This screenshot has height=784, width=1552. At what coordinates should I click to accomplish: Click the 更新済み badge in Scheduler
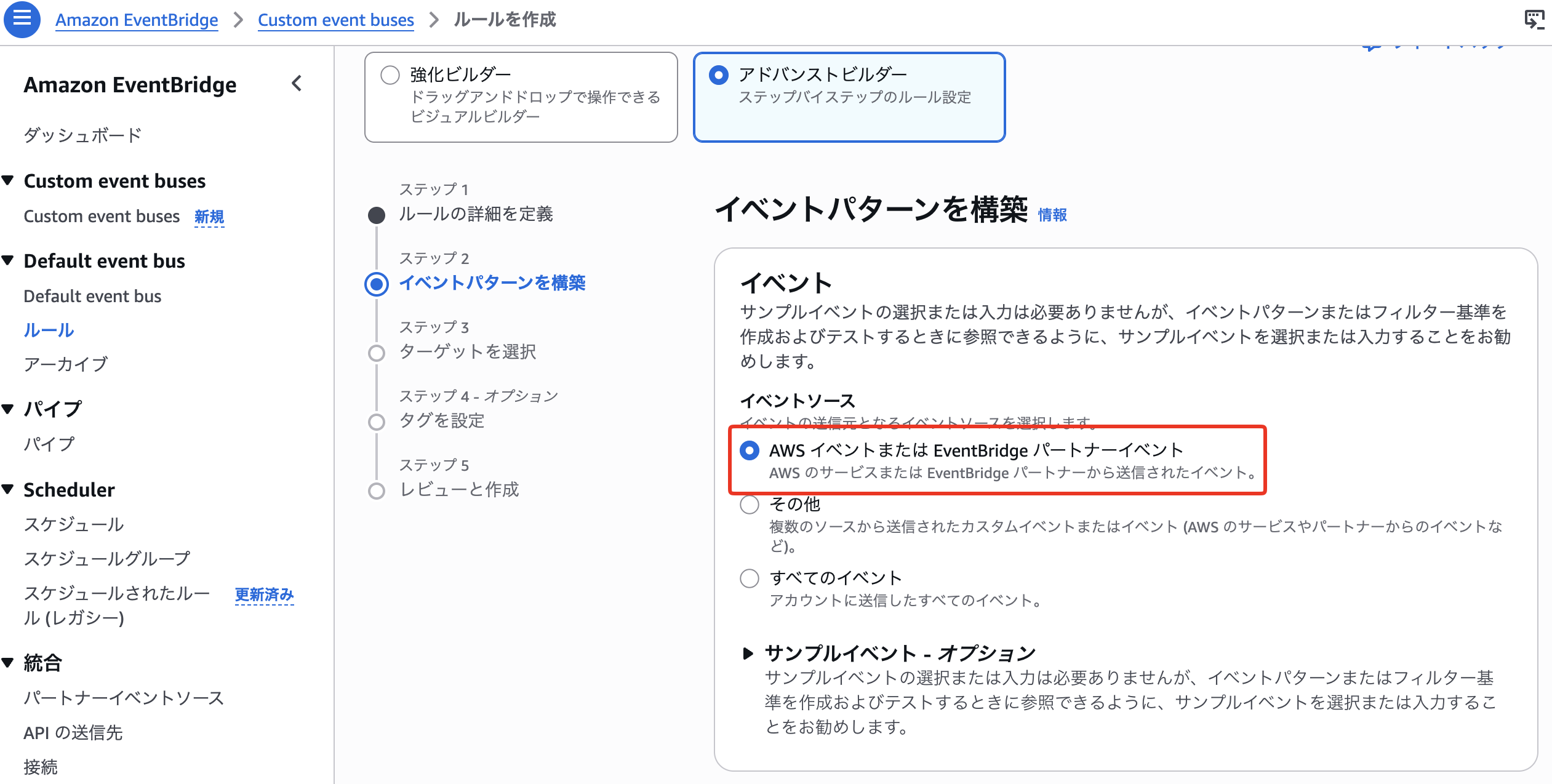265,594
